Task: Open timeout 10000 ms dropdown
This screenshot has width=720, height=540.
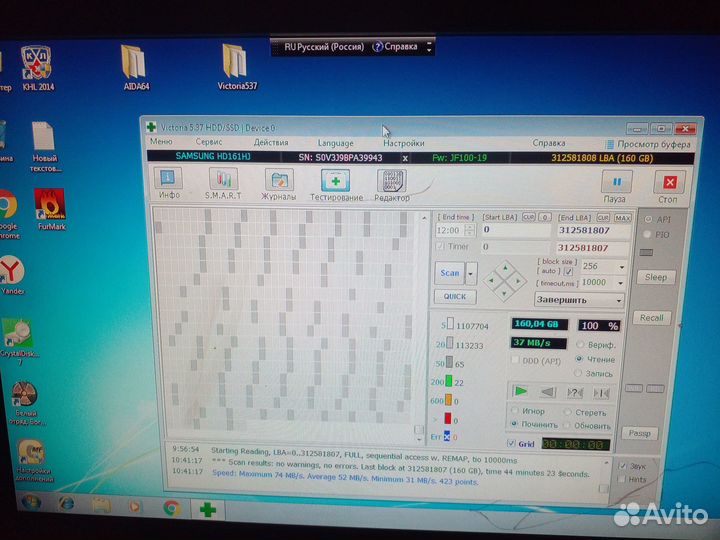Action: click(620, 283)
